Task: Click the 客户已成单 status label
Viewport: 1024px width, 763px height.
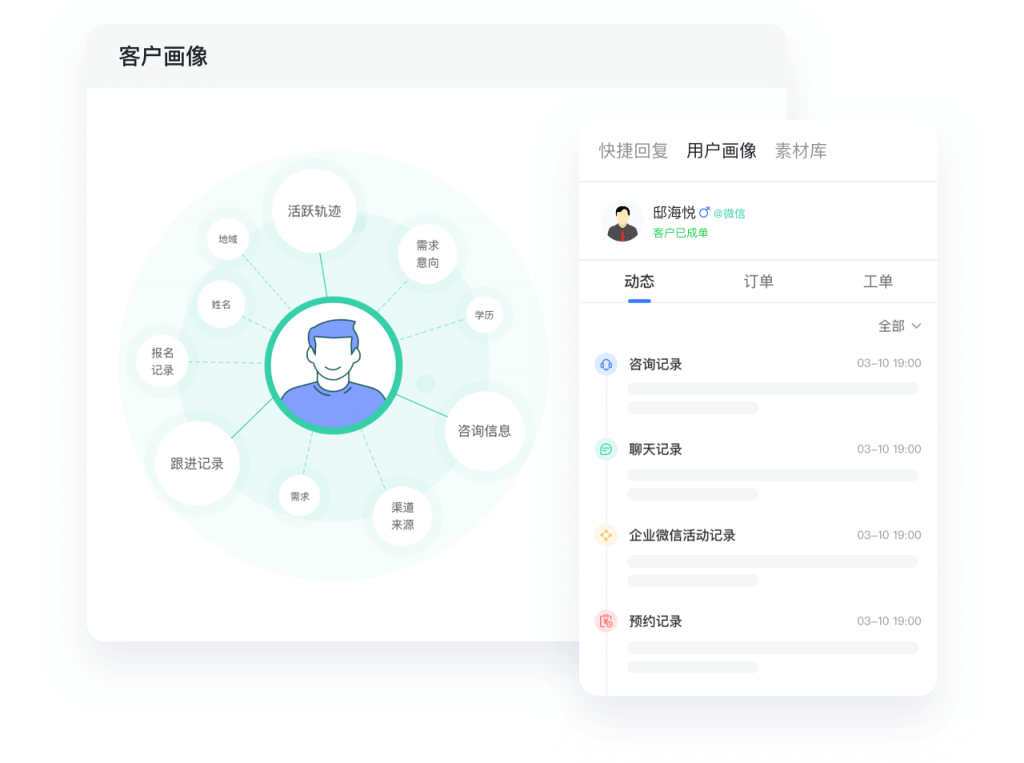Action: pyautogui.click(x=681, y=232)
